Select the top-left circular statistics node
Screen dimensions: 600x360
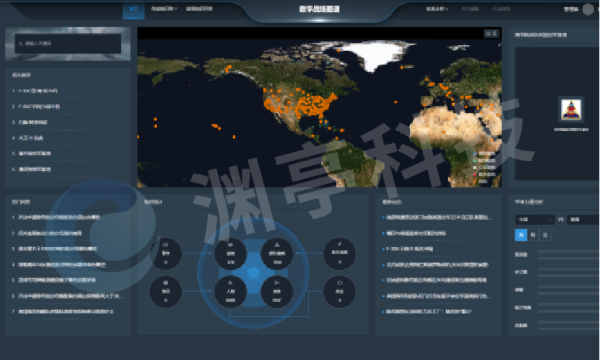click(x=166, y=253)
